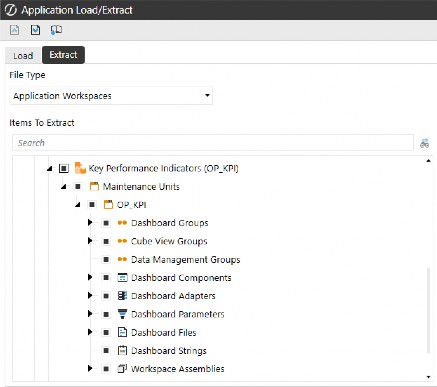Select the Extract tab
This screenshot has width=437, height=387.
point(63,55)
